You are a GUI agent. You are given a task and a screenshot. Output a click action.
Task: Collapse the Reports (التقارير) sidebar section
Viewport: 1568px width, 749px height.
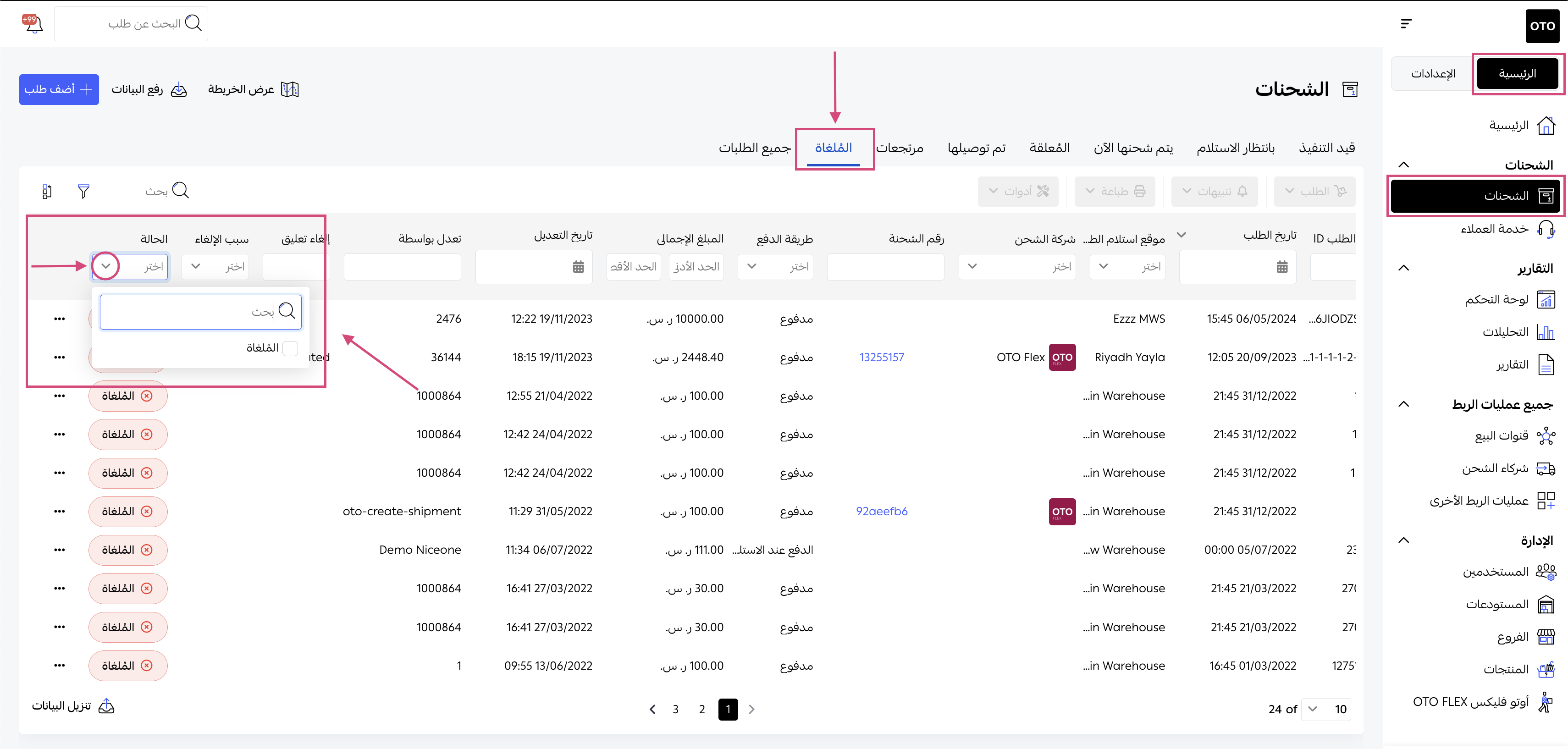(1404, 268)
